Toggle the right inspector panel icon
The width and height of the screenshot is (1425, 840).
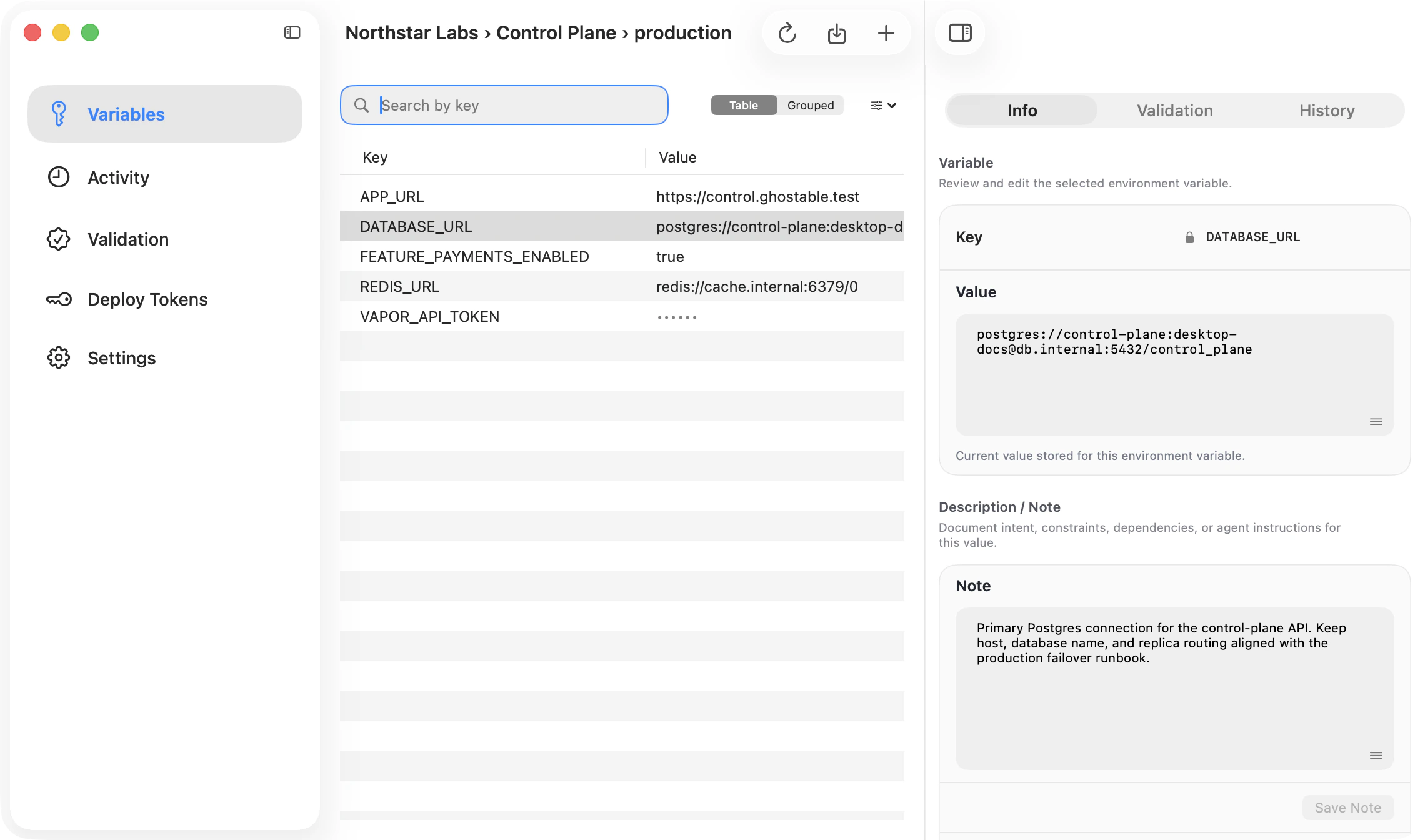(x=960, y=33)
